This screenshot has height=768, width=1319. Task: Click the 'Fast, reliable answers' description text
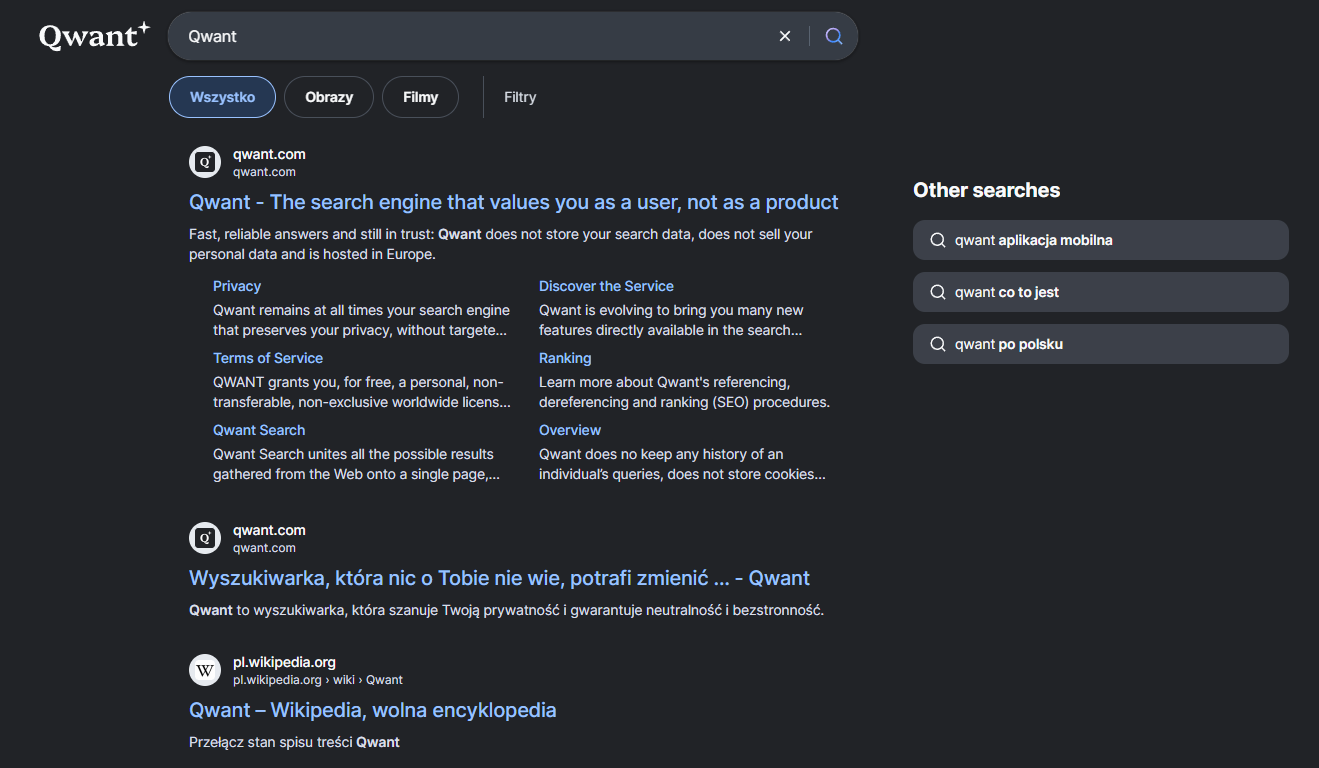tap(501, 244)
